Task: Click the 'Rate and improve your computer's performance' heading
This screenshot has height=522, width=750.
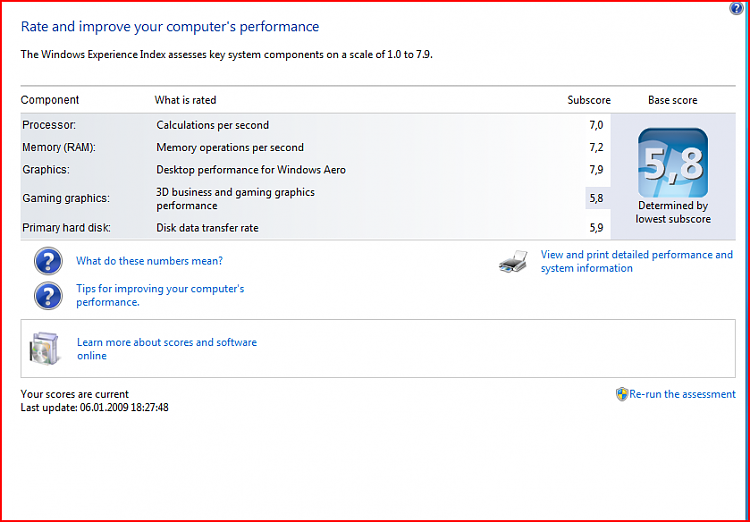Action: [170, 26]
